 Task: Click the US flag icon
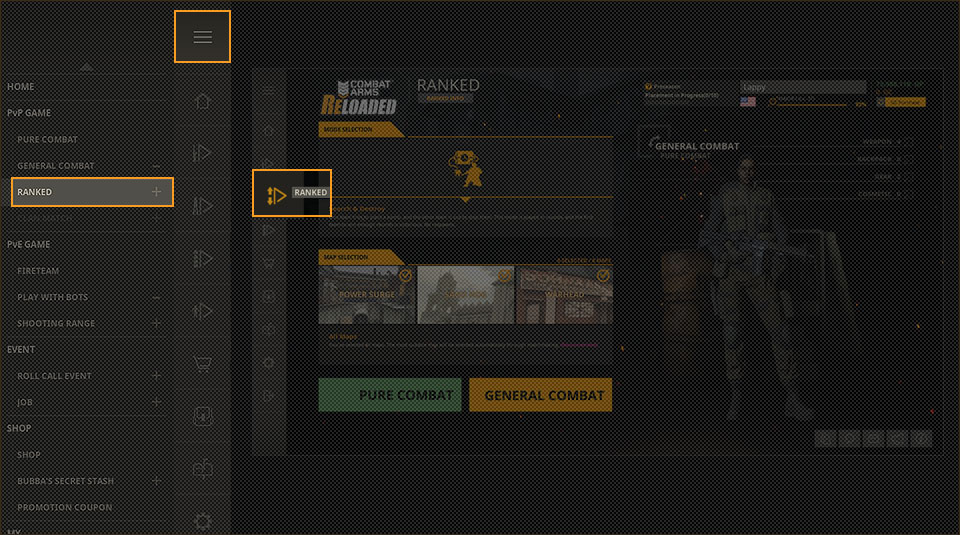point(748,102)
